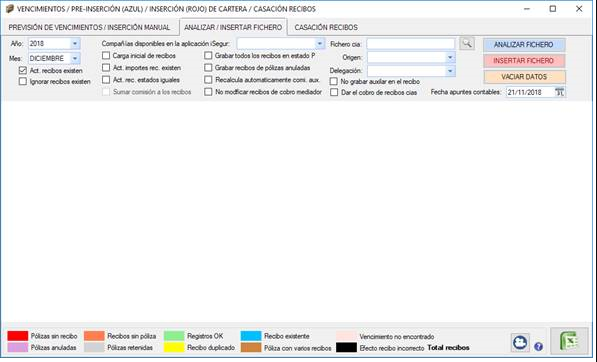Open the Origen dropdown
The image size is (597, 362).
tap(450, 57)
